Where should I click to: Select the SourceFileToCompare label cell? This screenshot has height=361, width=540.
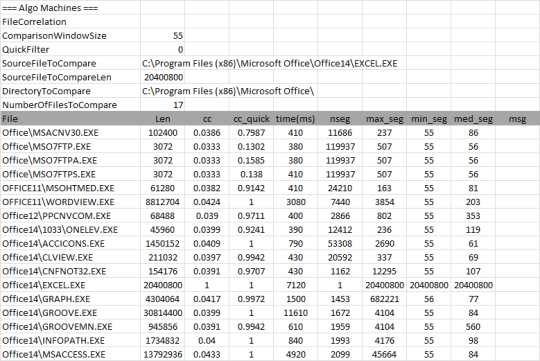[x=70, y=63]
